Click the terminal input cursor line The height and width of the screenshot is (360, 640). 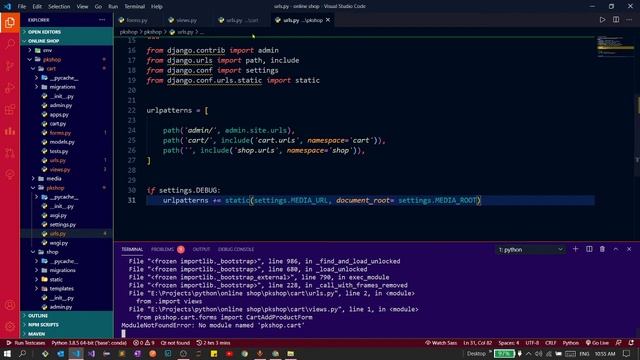click(123, 333)
